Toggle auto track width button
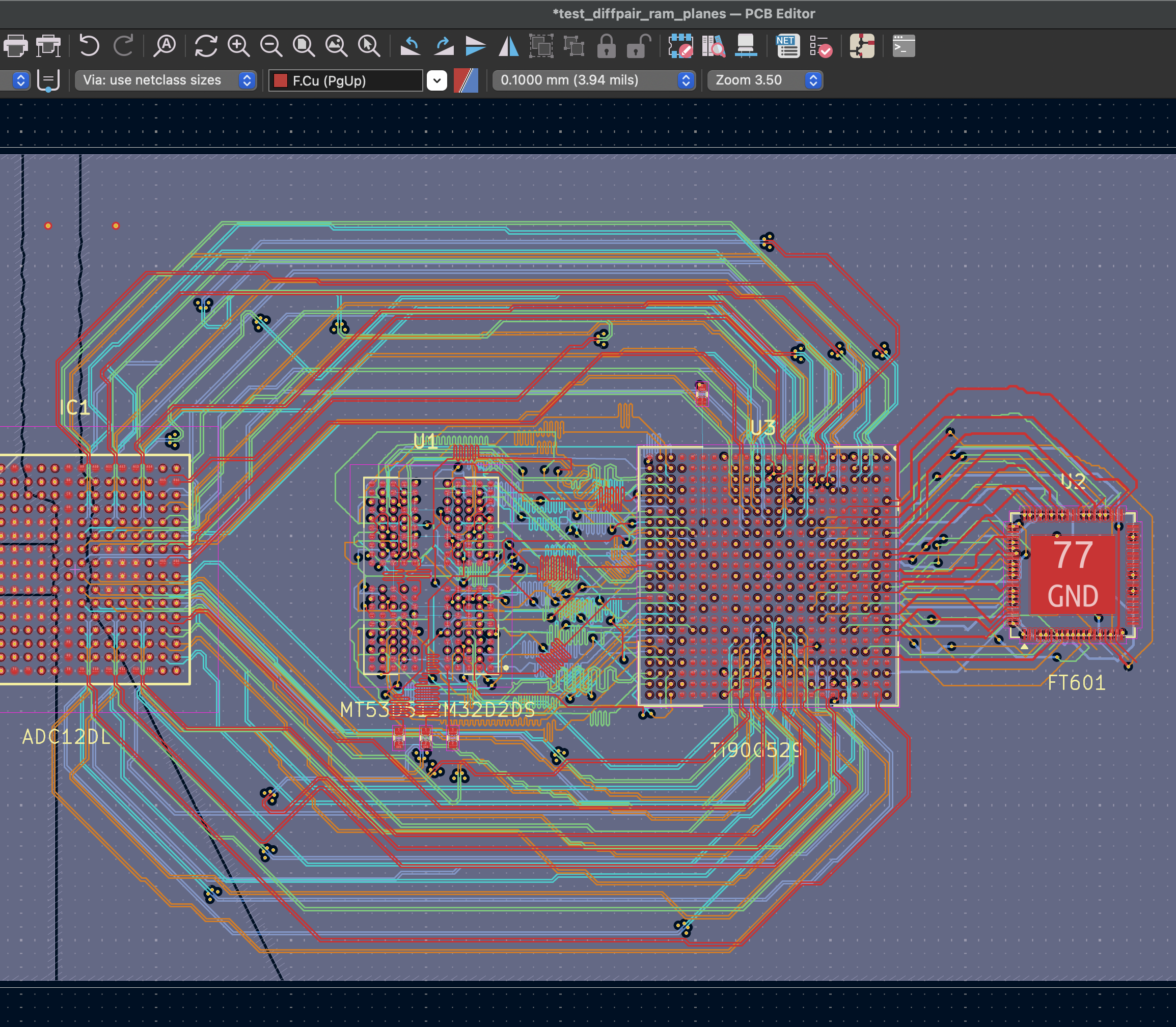 click(x=48, y=80)
